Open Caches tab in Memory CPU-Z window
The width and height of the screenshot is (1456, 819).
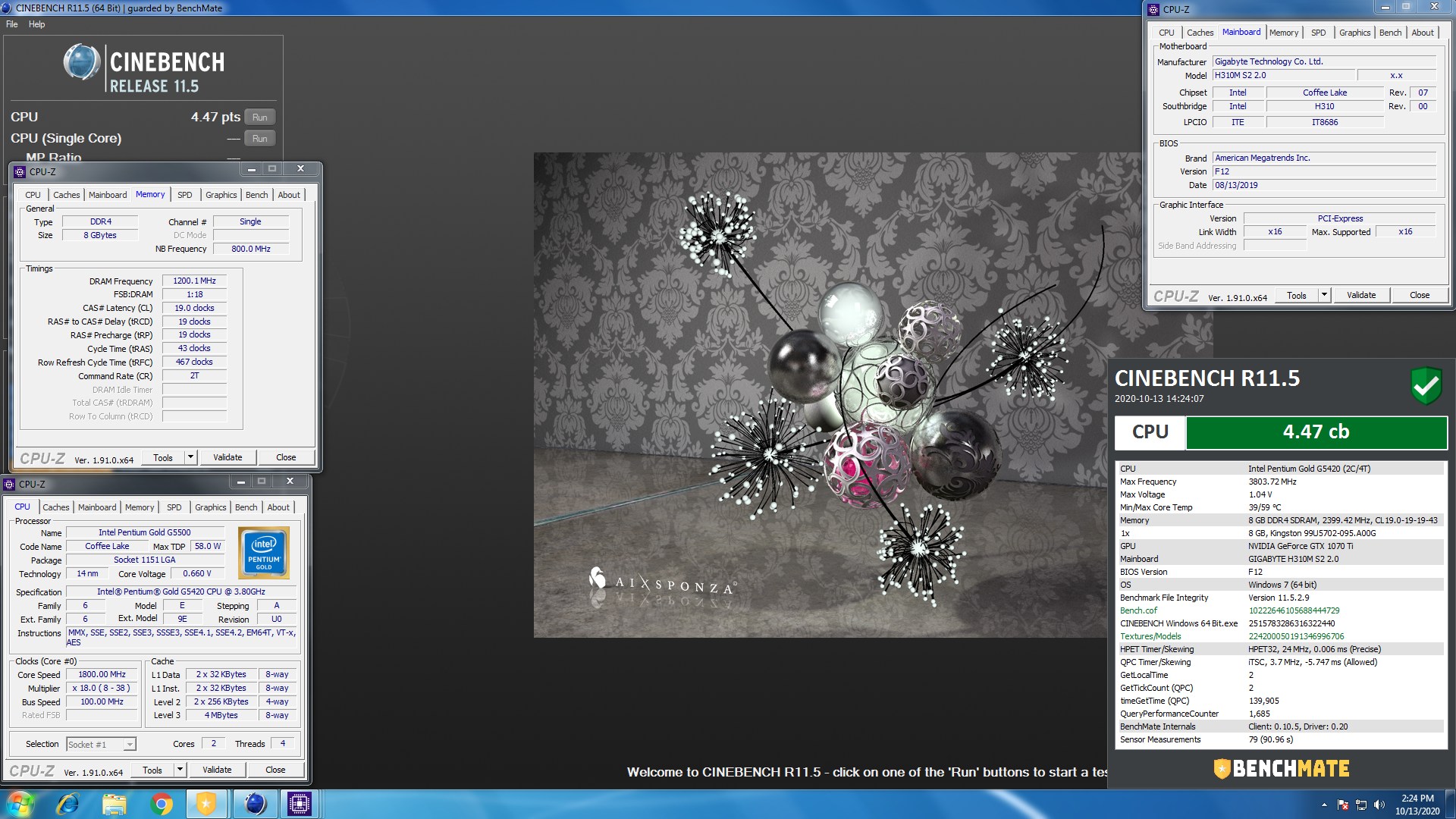click(67, 195)
